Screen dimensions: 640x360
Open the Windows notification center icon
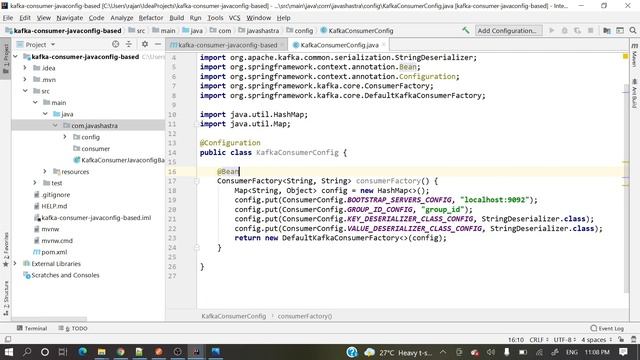coord(623,352)
